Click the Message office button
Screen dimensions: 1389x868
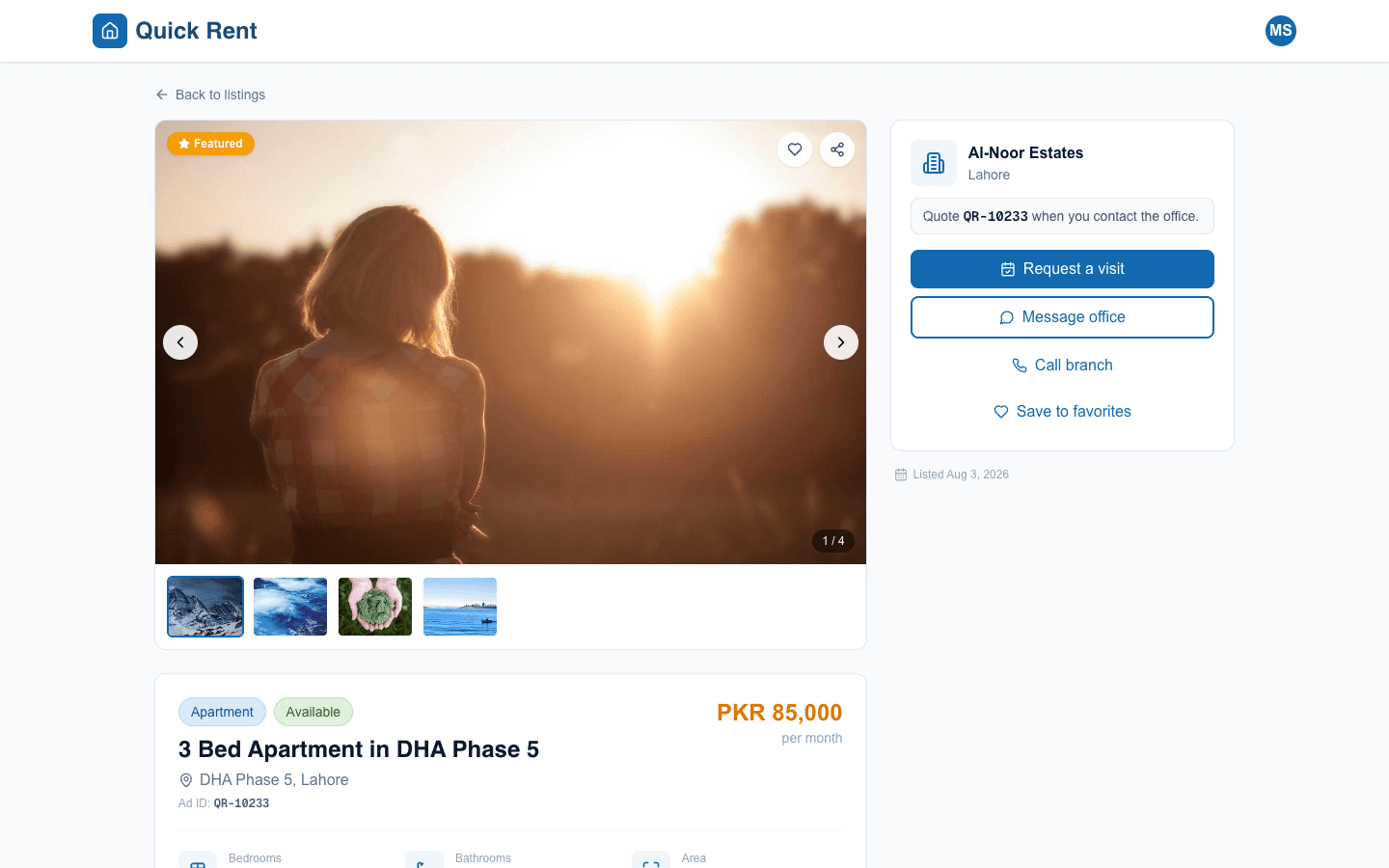click(x=1062, y=317)
